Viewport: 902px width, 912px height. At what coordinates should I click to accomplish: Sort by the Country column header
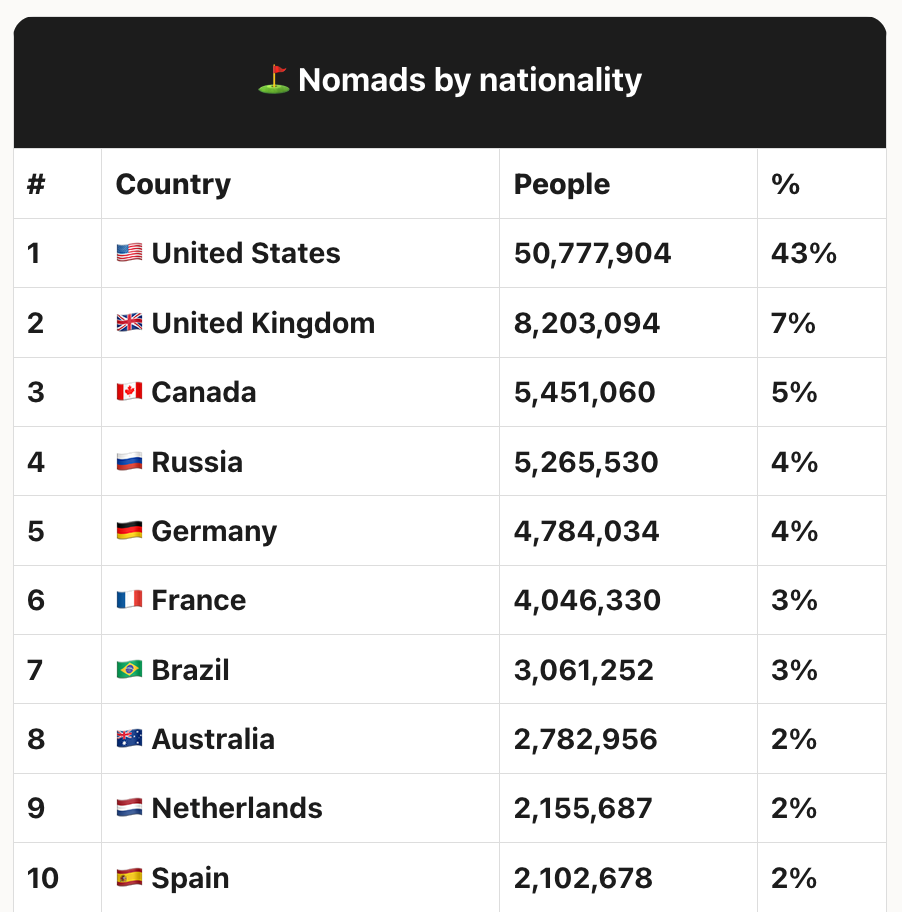[173, 184]
